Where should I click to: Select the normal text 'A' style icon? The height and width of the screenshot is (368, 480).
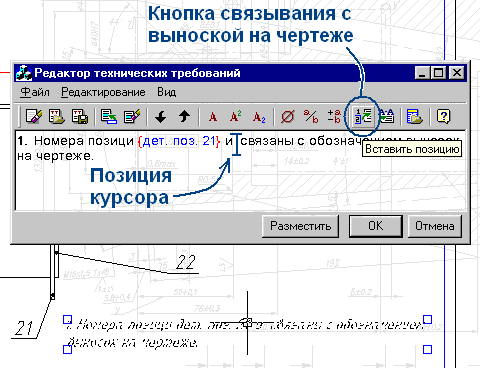pyautogui.click(x=213, y=117)
